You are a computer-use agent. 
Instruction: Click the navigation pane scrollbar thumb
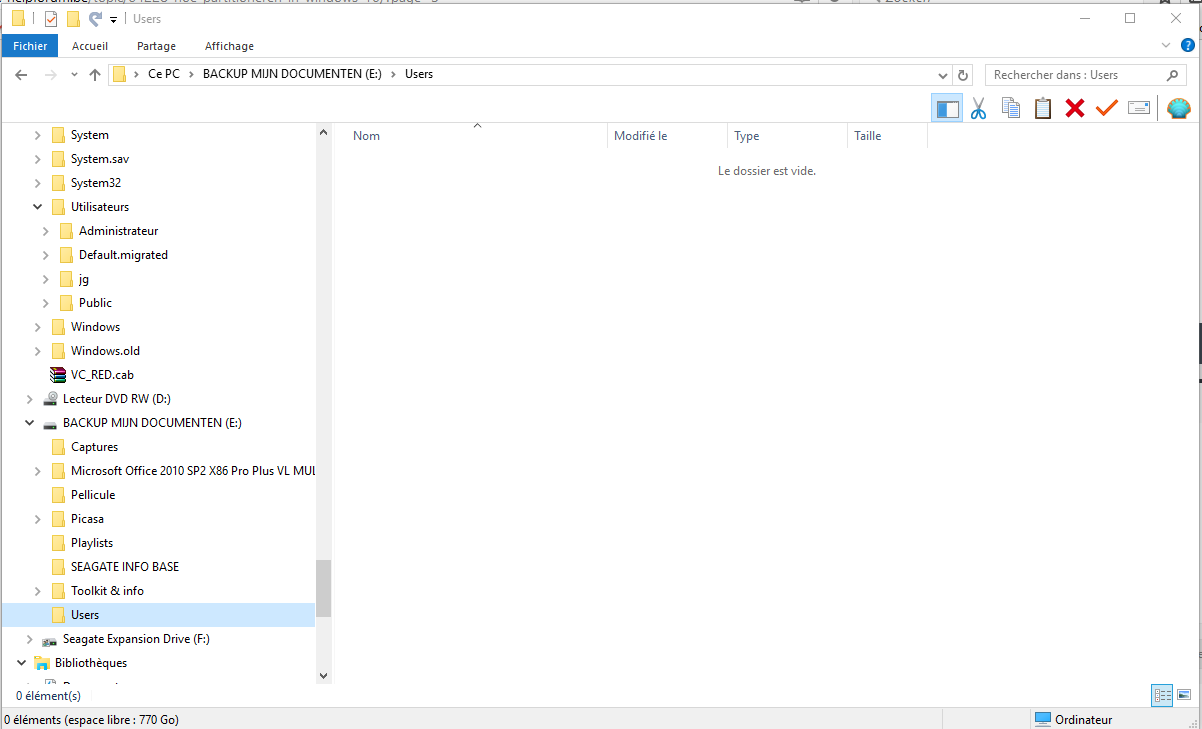323,588
